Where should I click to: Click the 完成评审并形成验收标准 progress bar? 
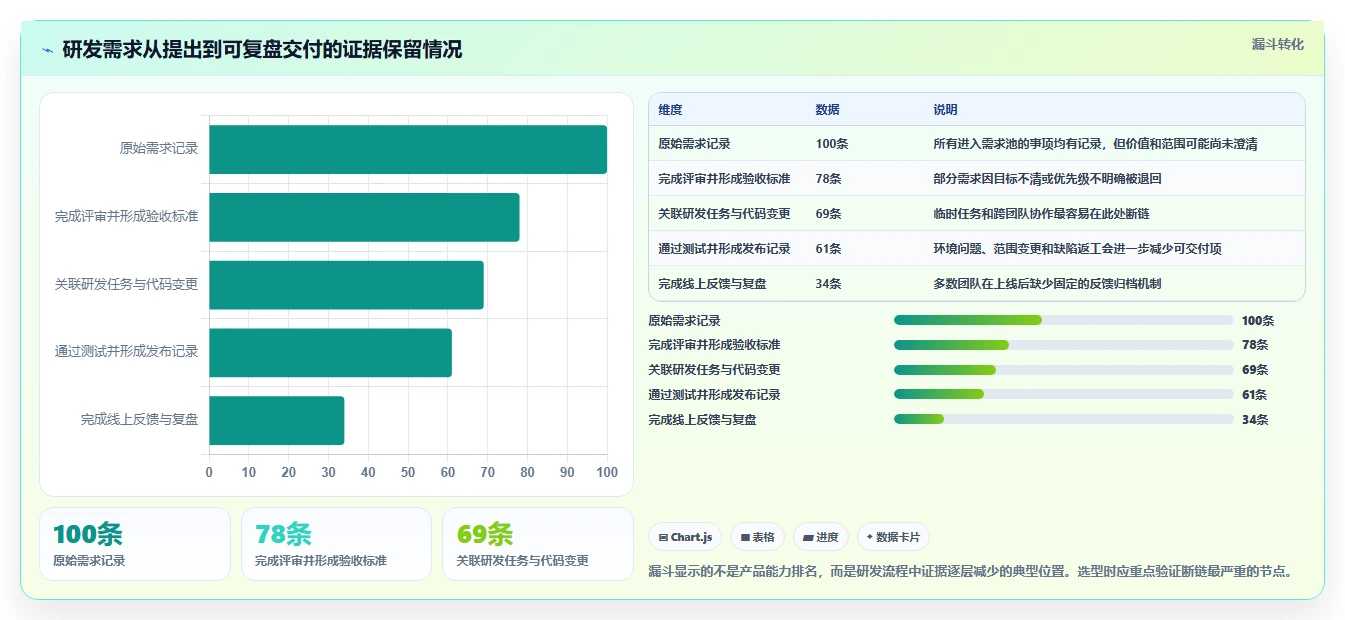[x=1064, y=345]
